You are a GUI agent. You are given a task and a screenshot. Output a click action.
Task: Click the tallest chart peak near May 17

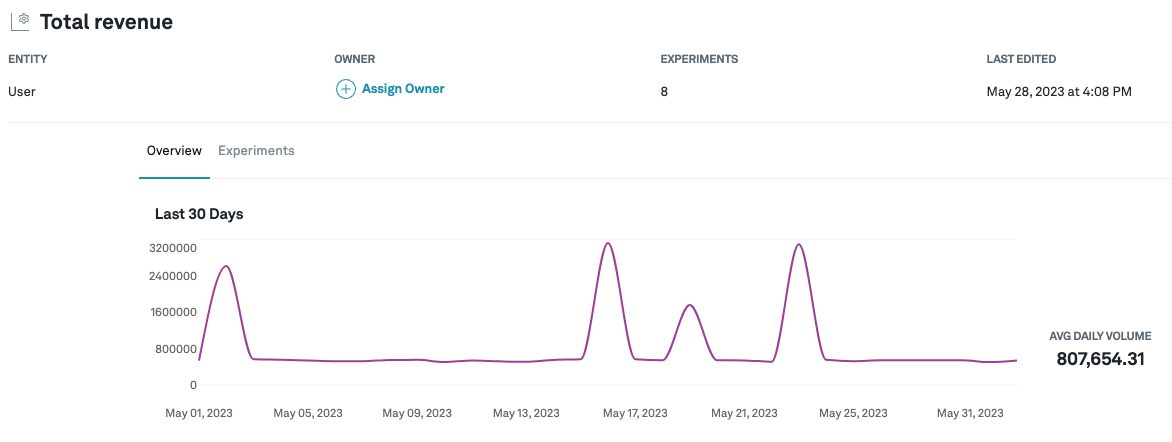point(607,244)
